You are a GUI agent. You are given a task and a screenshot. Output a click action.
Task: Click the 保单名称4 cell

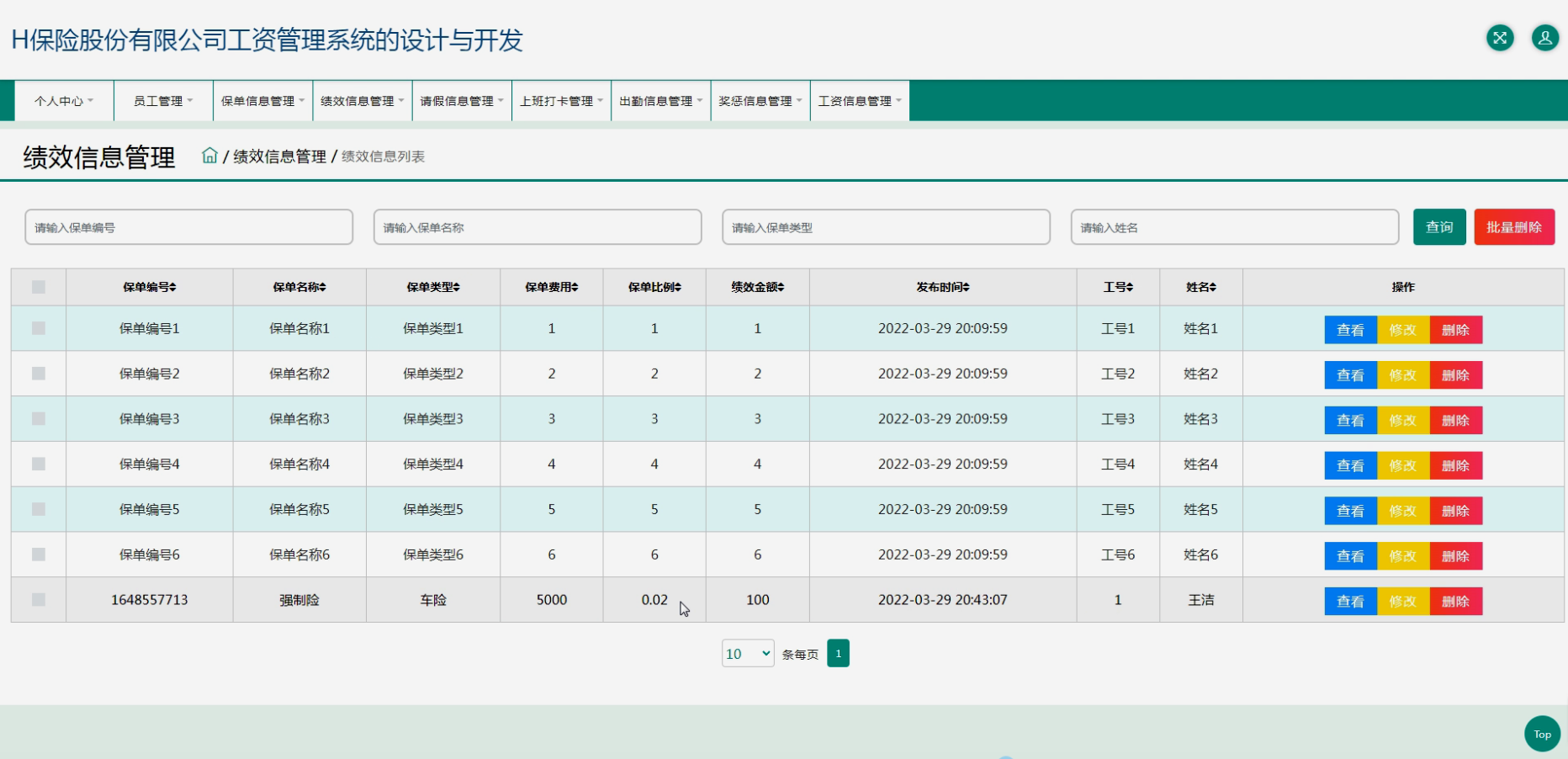299,464
